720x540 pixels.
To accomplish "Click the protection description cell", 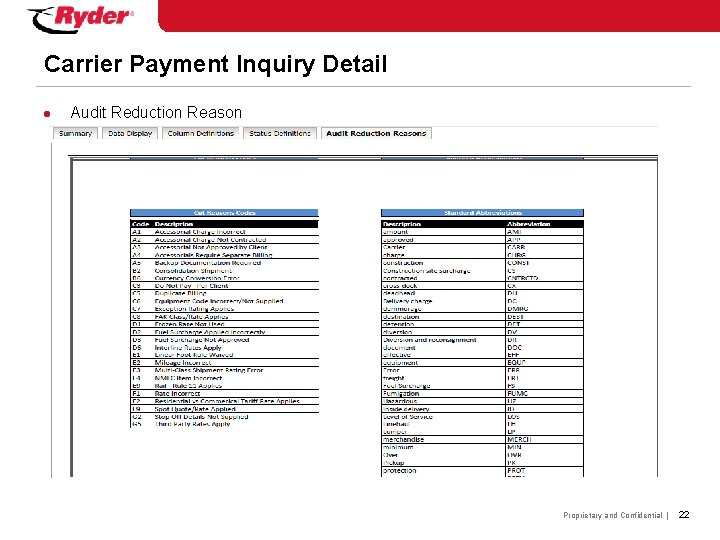I will (x=444, y=471).
